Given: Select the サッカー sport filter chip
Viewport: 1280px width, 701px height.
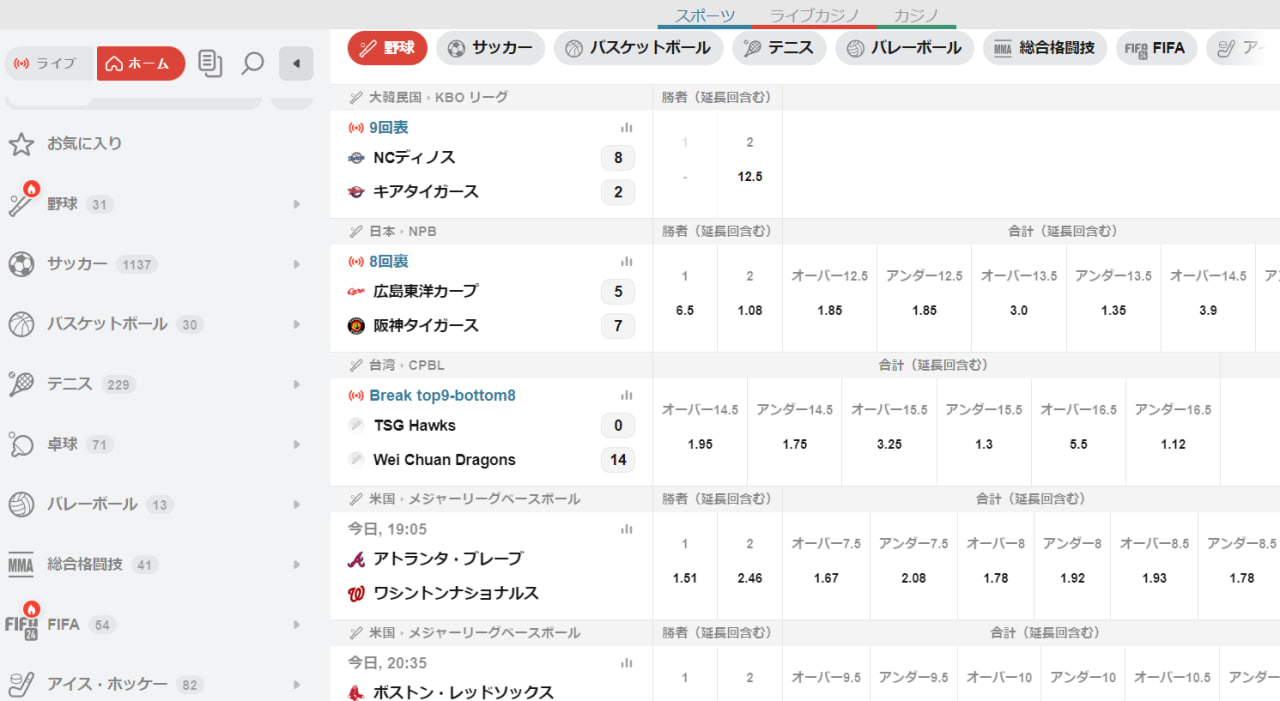Looking at the screenshot, I should (x=490, y=47).
